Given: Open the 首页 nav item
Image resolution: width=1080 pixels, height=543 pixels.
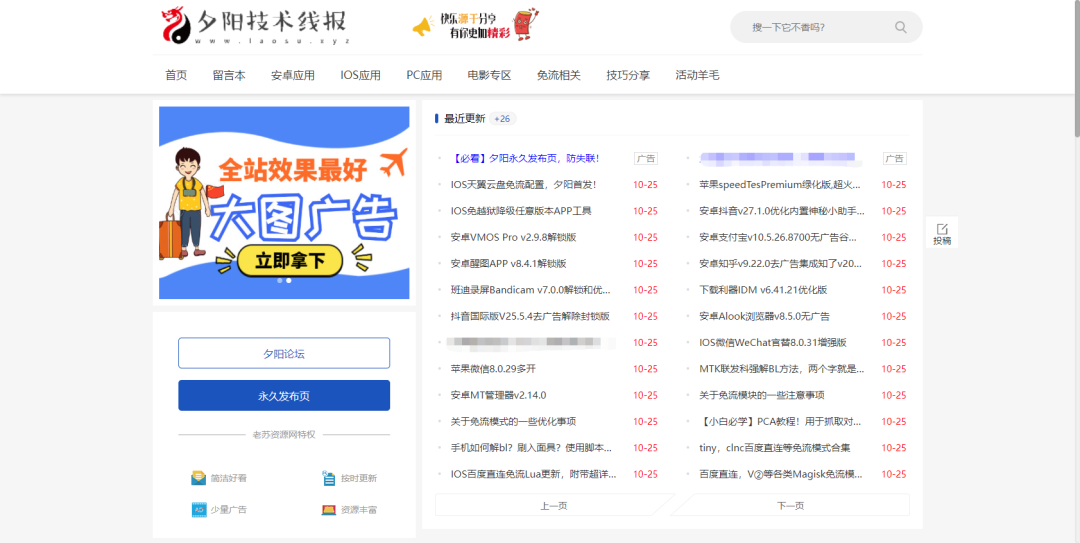Looking at the screenshot, I should click(x=176, y=75).
